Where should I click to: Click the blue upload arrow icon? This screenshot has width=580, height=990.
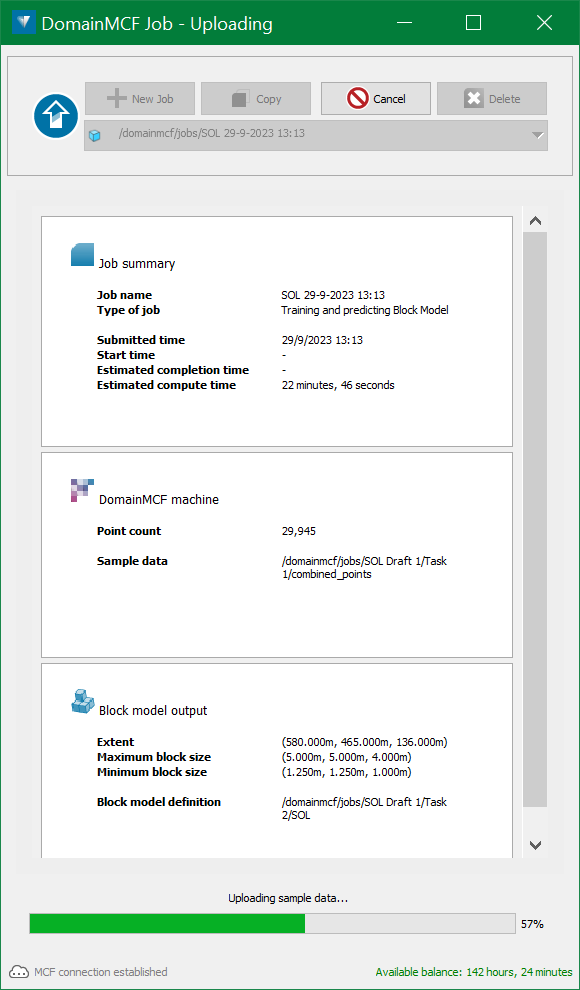56,118
